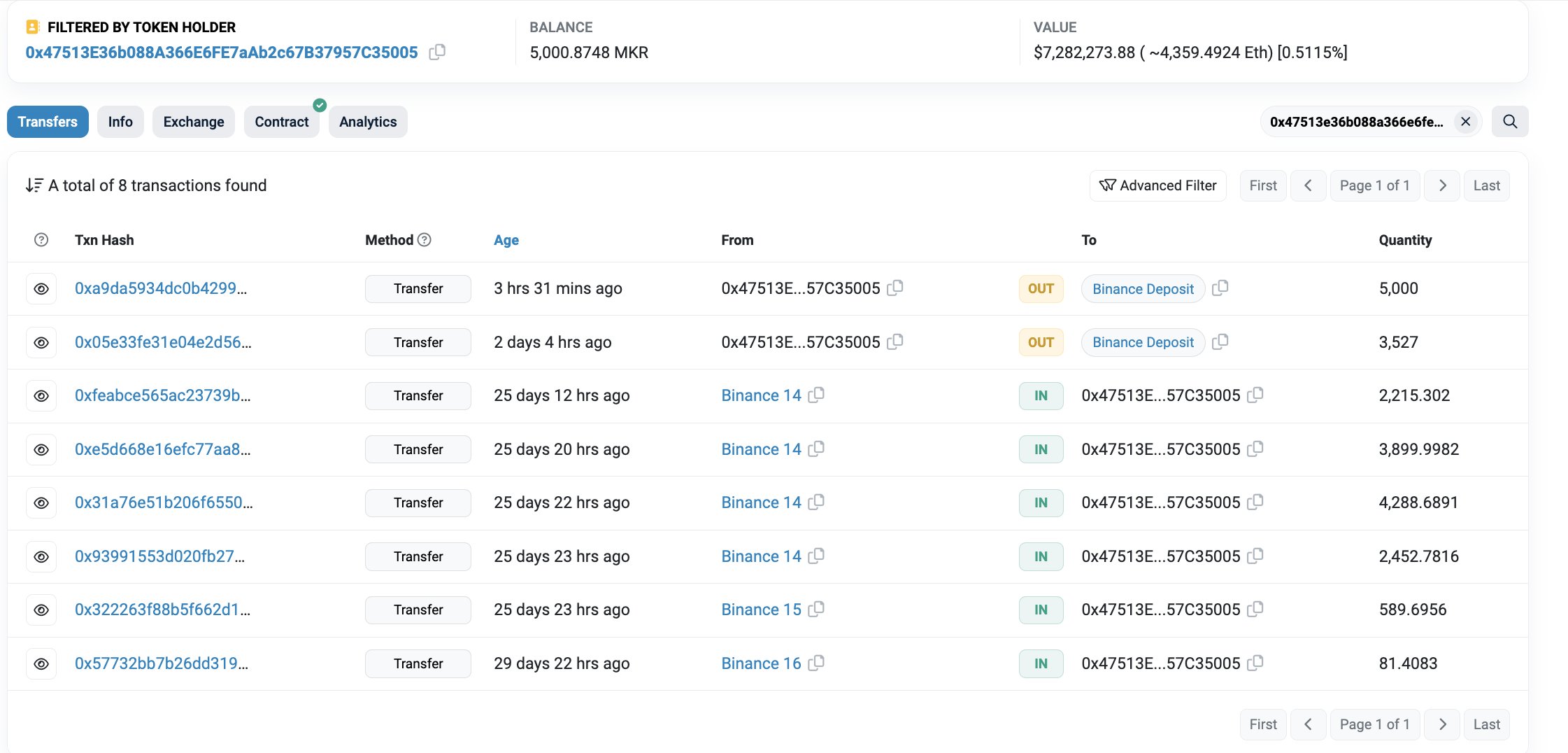Copy Binance 16 address icon
Image resolution: width=1568 pixels, height=753 pixels.
pyautogui.click(x=816, y=663)
